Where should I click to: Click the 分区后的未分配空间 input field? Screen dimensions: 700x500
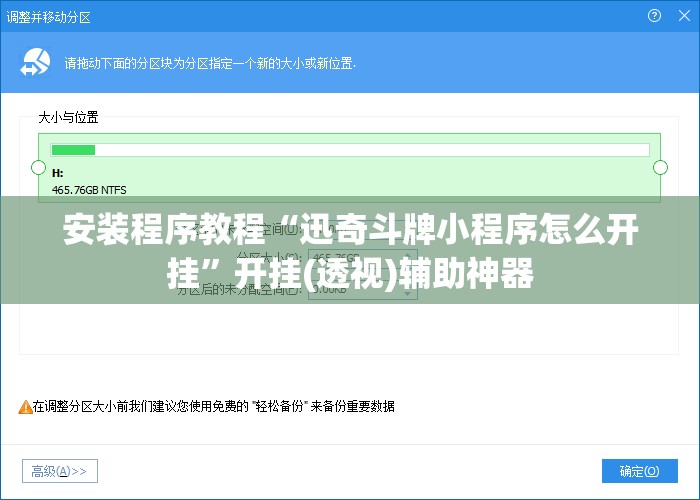pyautogui.click(x=362, y=289)
